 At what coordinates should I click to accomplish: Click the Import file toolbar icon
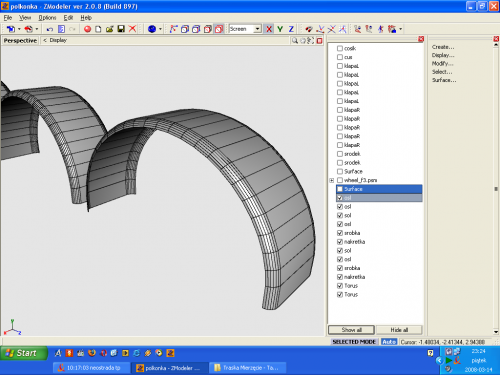point(11,29)
